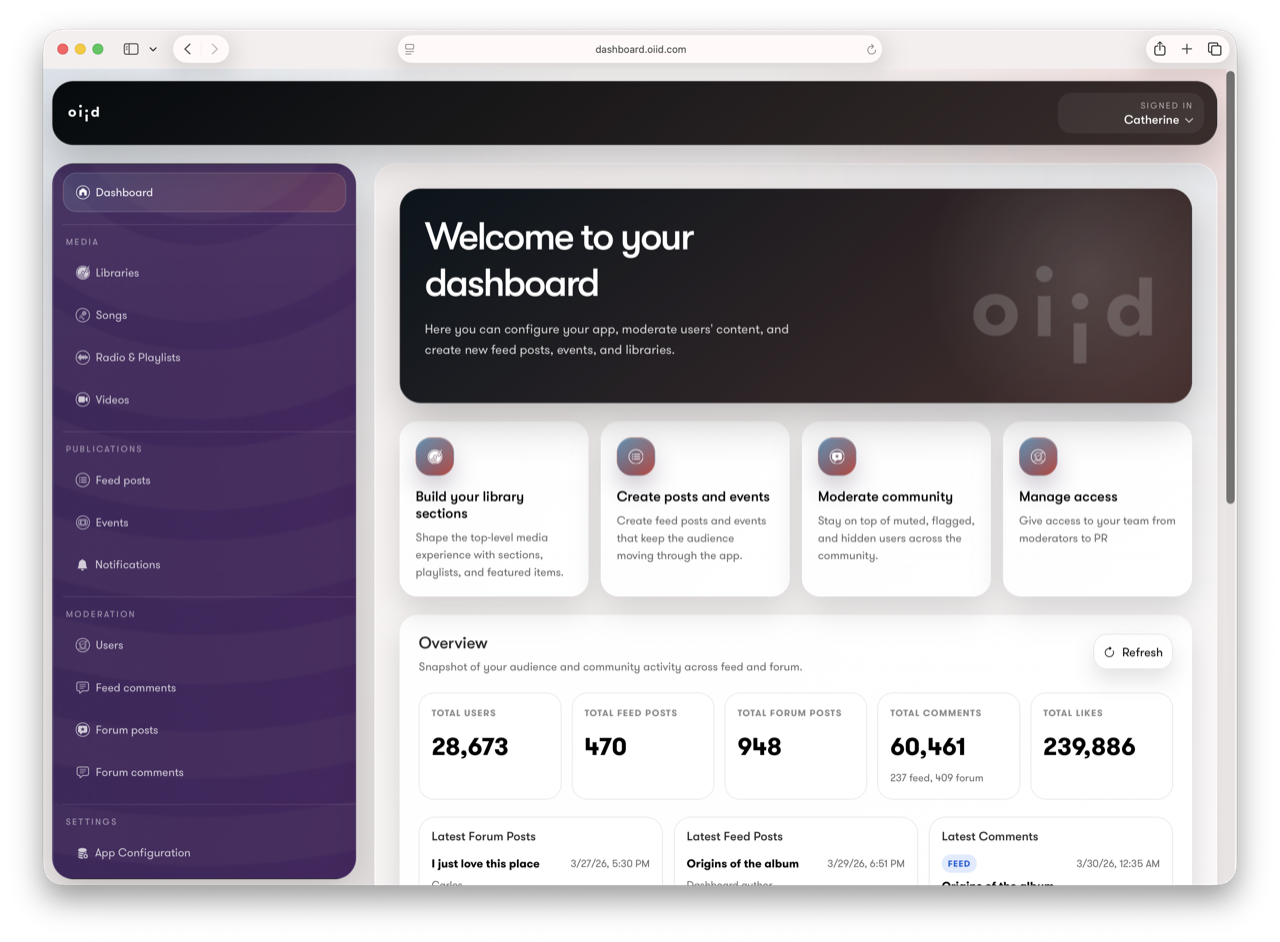The height and width of the screenshot is (942, 1280).
Task: Select the Users moderation icon
Action: point(82,645)
